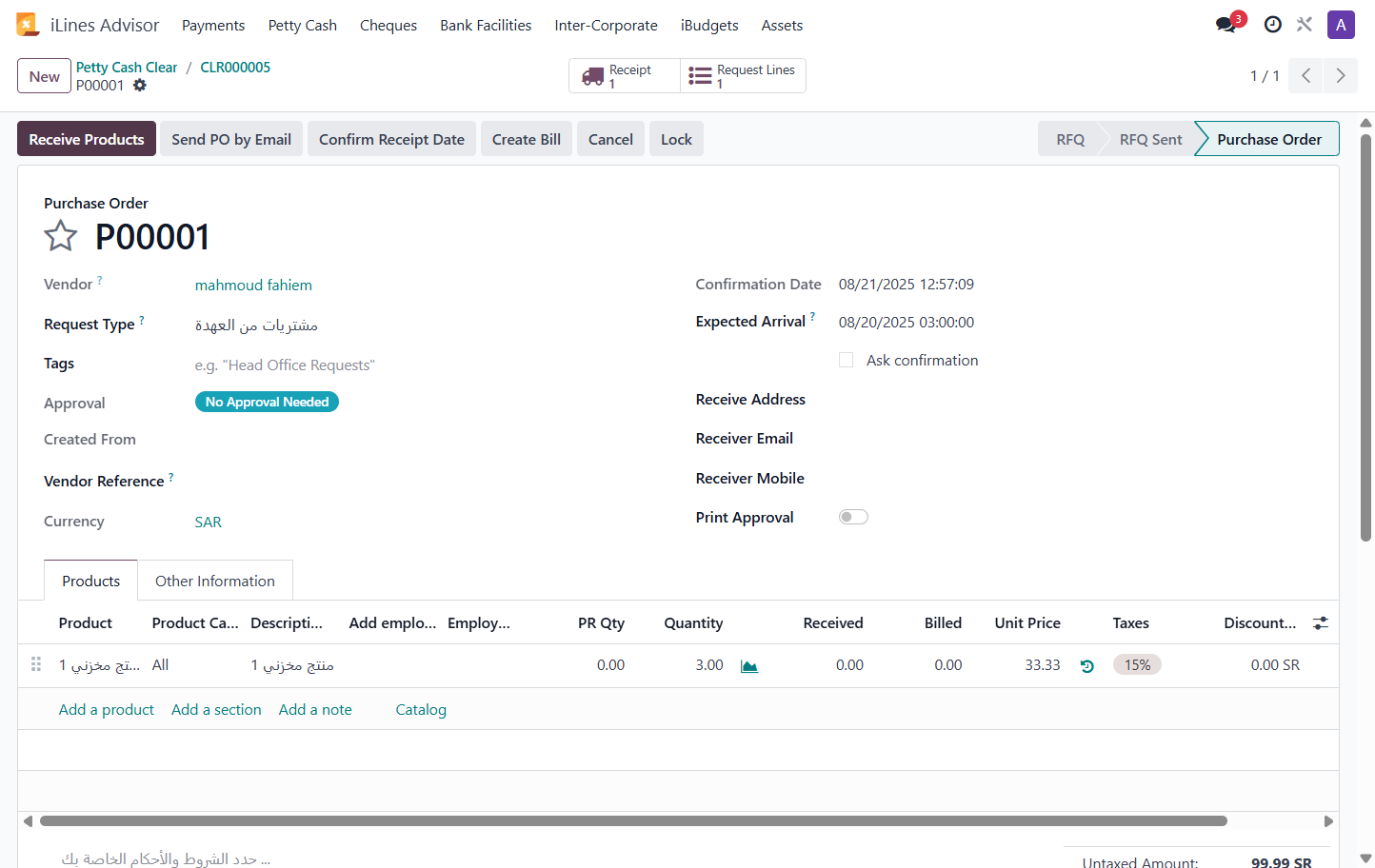Click the Receipt truck smart button

click(625, 76)
